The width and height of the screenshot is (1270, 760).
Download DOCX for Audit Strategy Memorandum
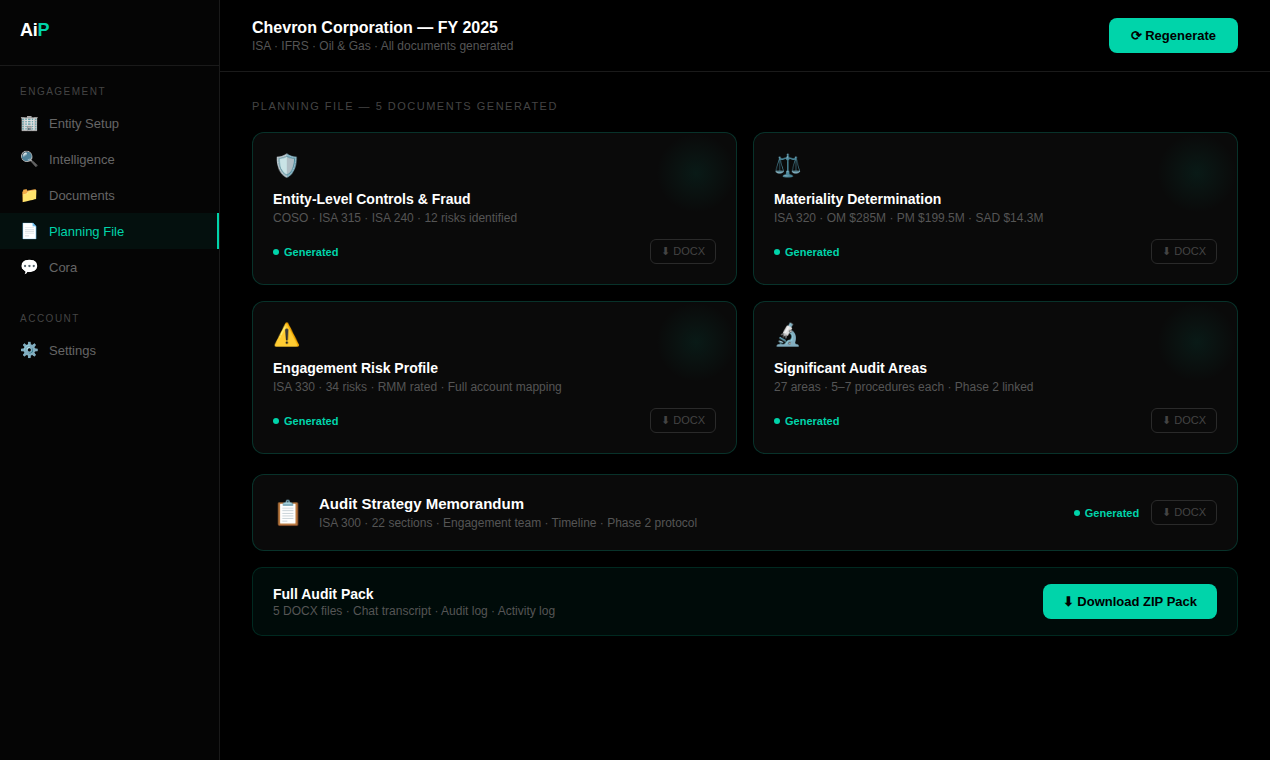point(1183,512)
